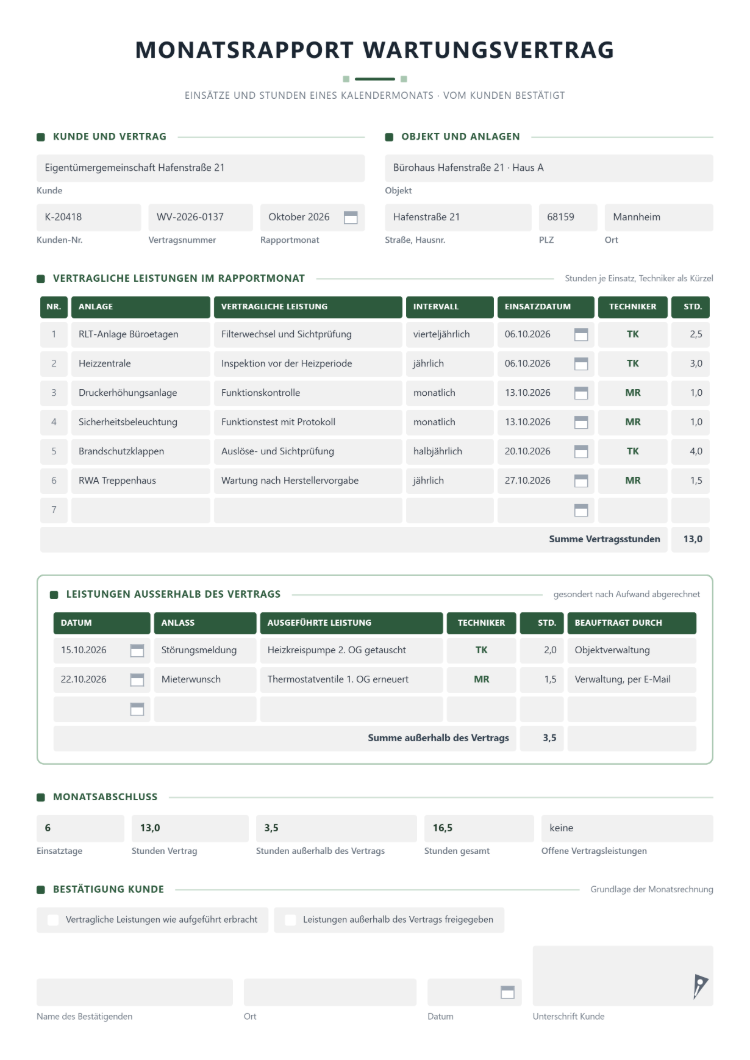Click Stunden außerhalb des Vertrags monthly summary field

[336, 828]
